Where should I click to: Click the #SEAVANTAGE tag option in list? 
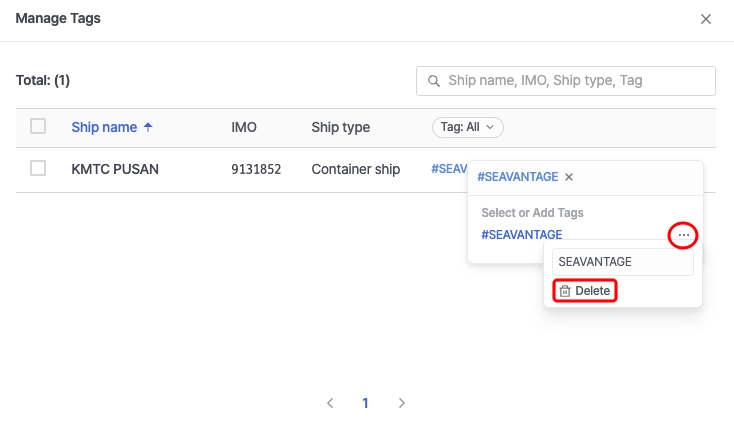[521, 235]
